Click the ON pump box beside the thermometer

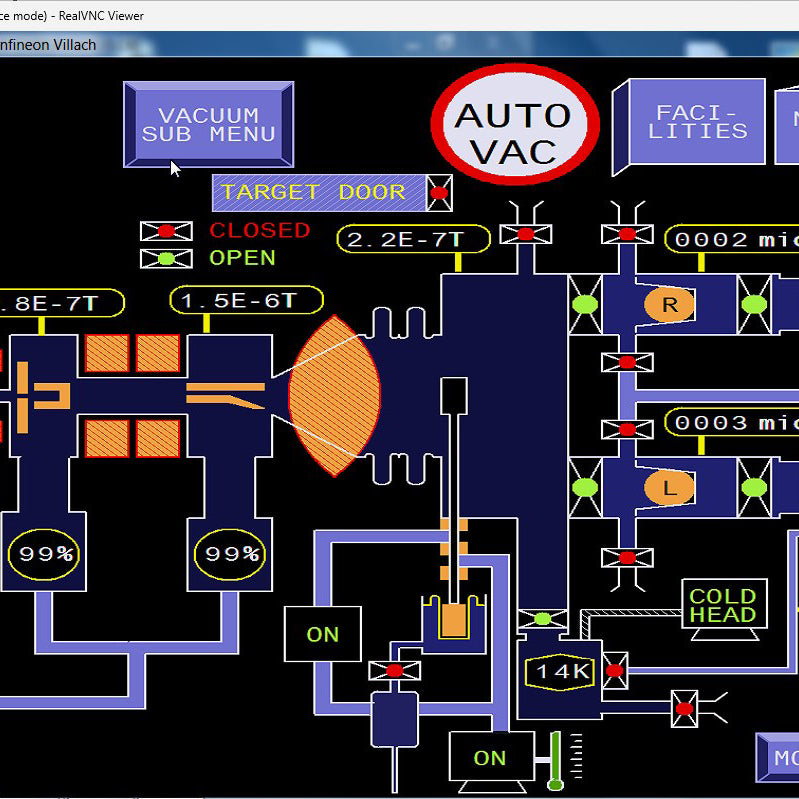[x=491, y=758]
